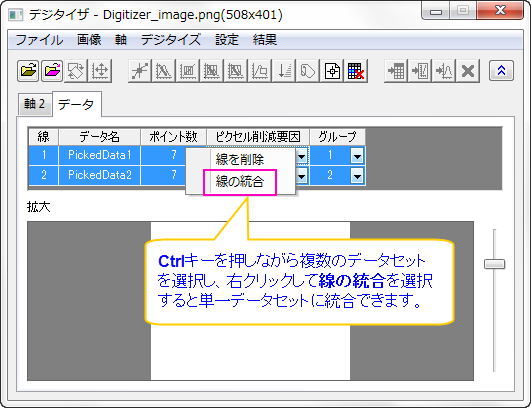
Task: Switch to the 軸 2 tab
Action: click(35, 104)
